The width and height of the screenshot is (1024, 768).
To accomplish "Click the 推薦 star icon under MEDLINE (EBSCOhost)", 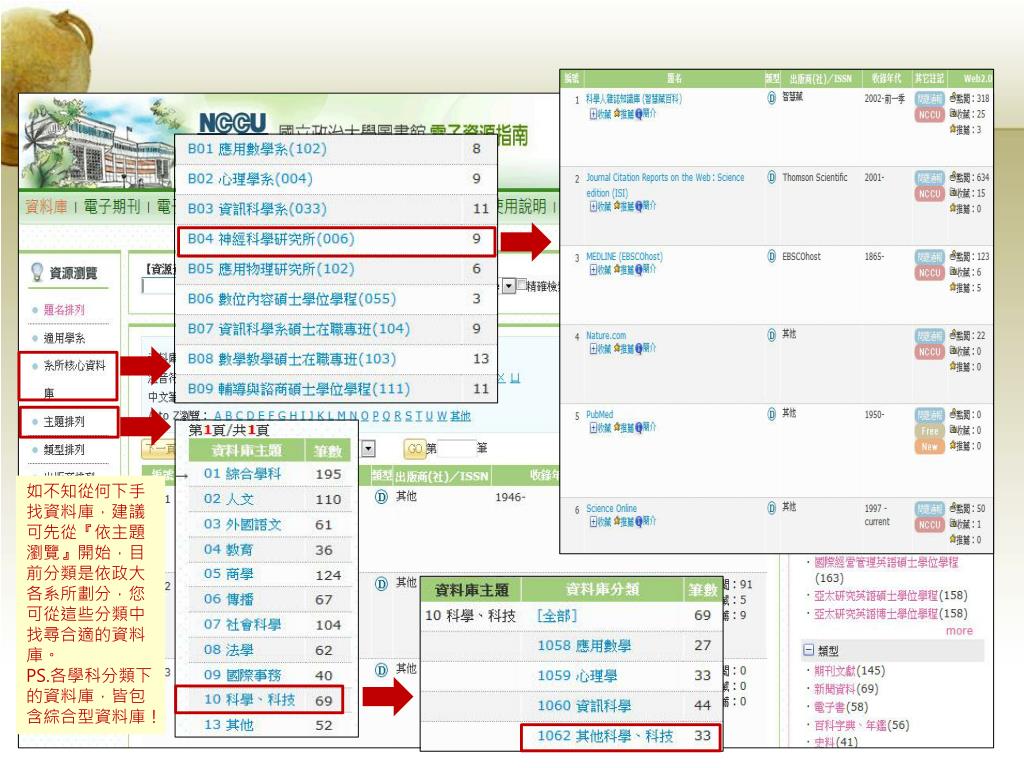I will 616,270.
